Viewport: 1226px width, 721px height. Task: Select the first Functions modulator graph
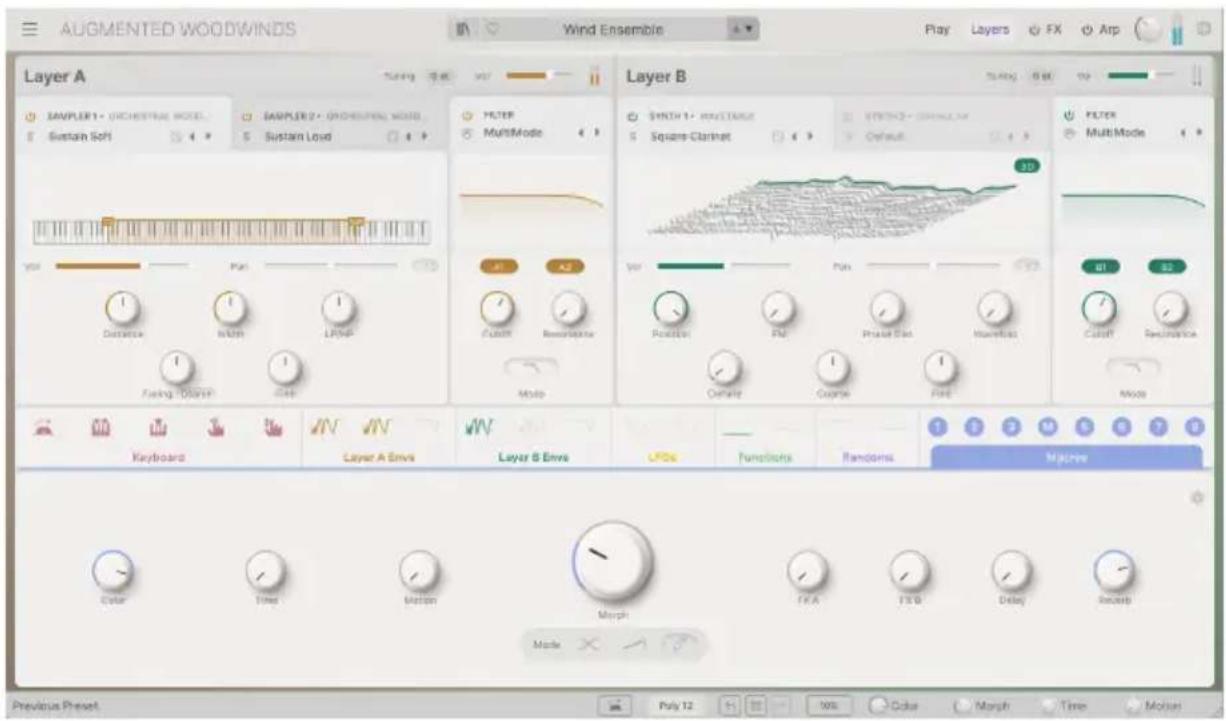pos(739,428)
